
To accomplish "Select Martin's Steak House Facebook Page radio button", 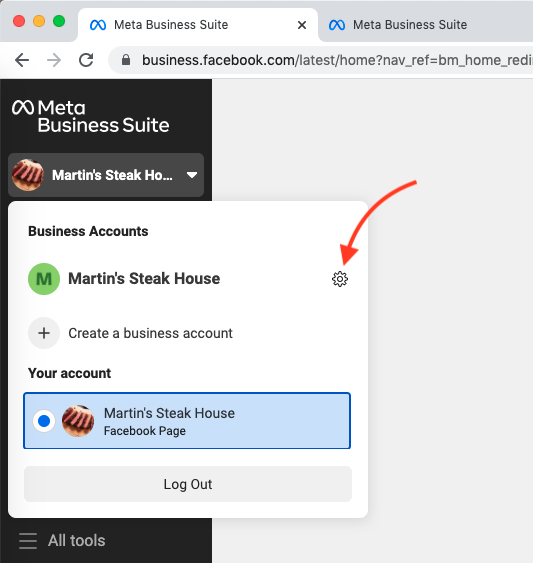I will point(44,421).
